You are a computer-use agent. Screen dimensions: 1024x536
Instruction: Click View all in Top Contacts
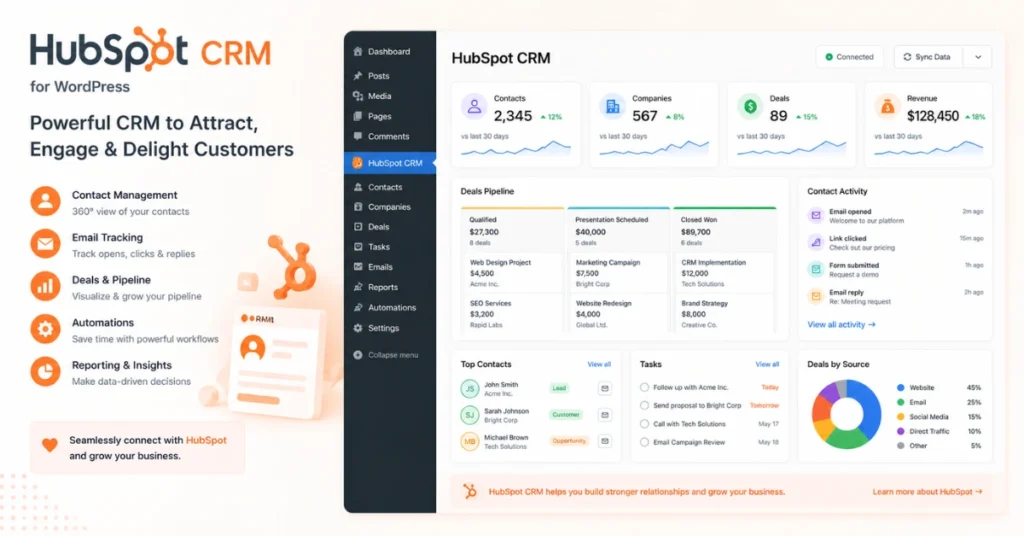pos(599,364)
